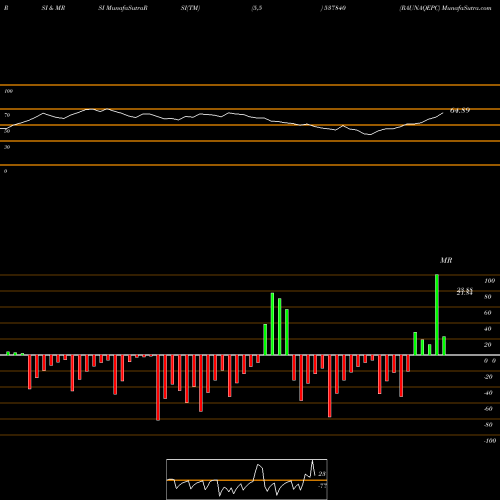500x500 pixels.
Task: Click the MR axis label 40
Action: tap(488, 329)
